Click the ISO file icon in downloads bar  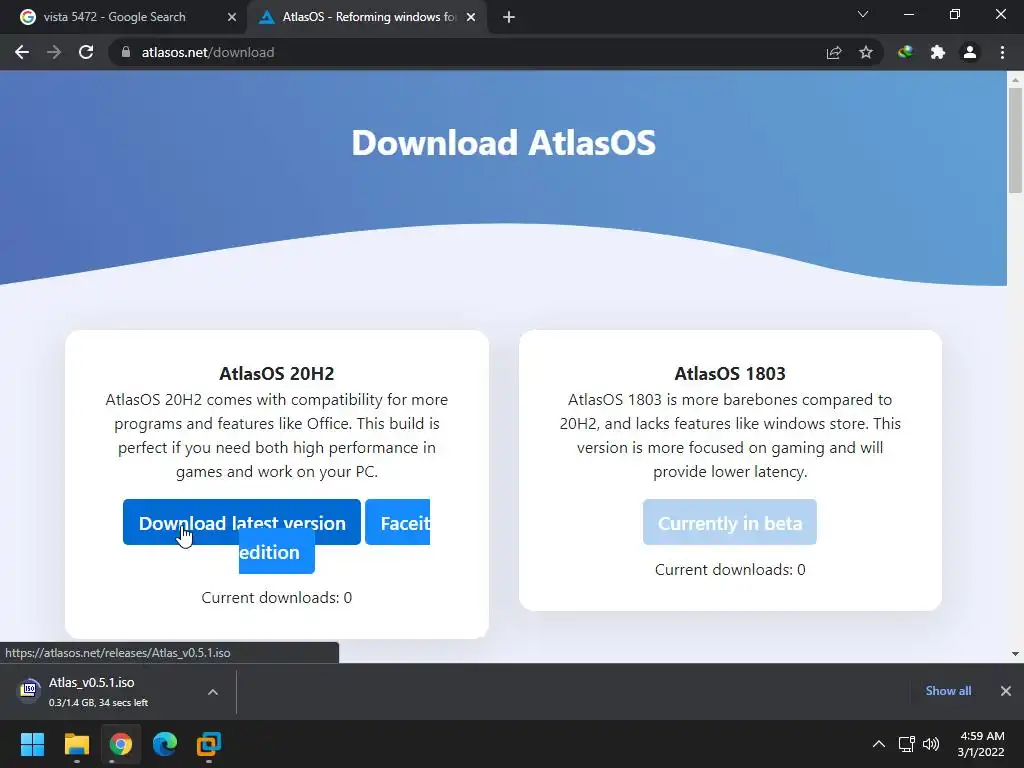click(x=29, y=690)
